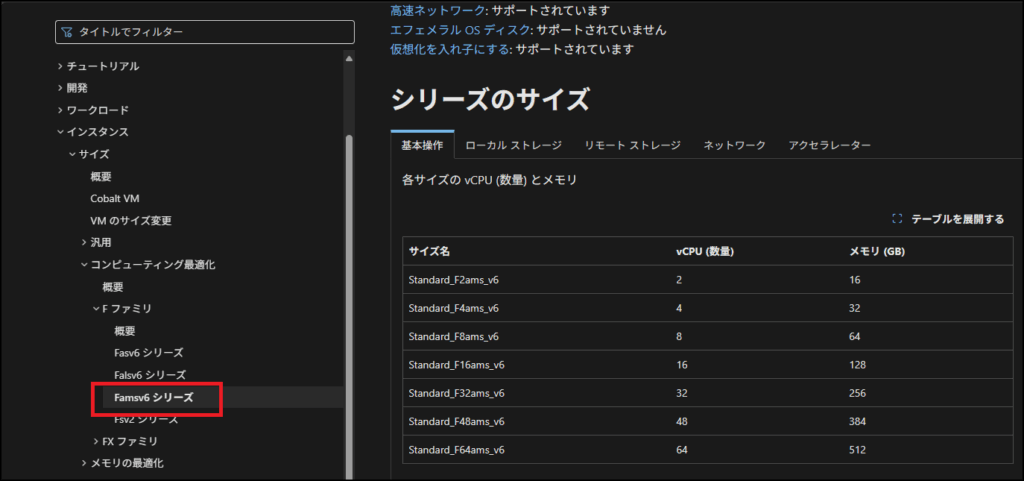Viewport: 1024px width, 481px height.
Task: Focus the タイトルでフィルター input field
Action: (x=205, y=32)
